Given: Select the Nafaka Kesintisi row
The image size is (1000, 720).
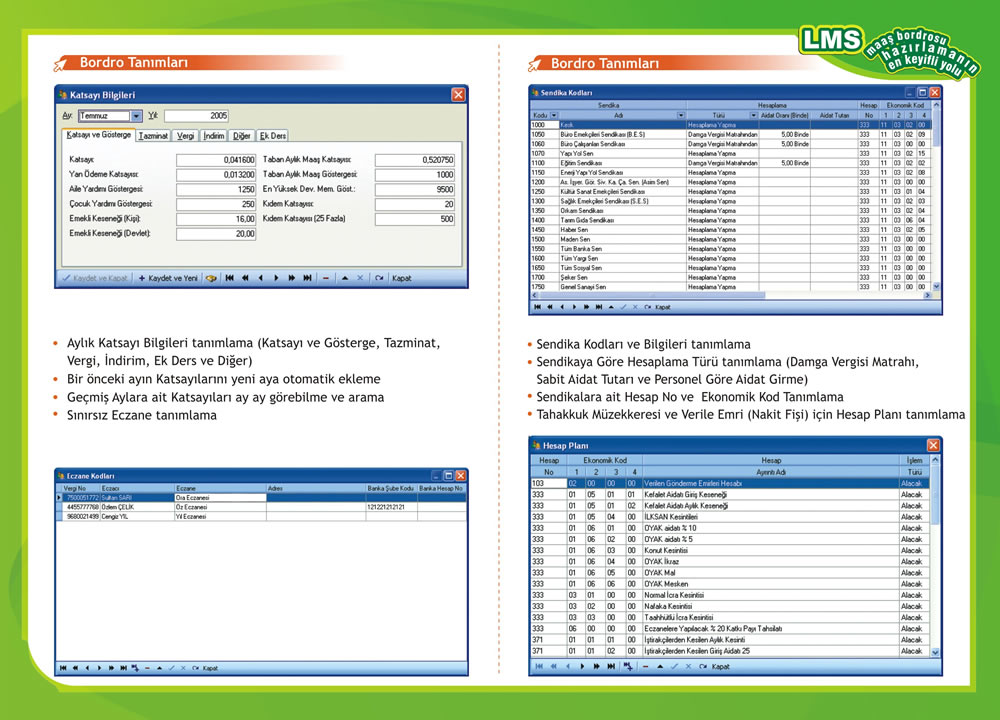Looking at the screenshot, I should tap(730, 606).
